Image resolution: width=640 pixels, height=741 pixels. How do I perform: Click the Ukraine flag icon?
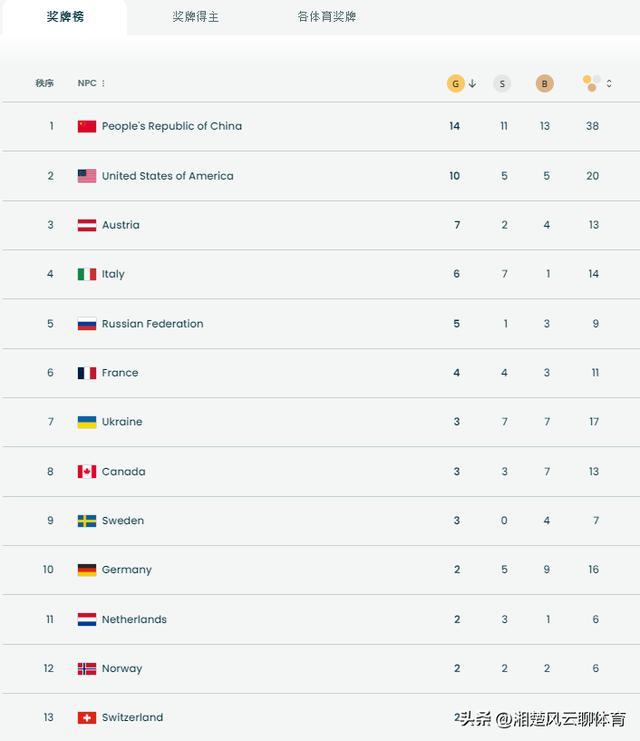click(x=87, y=422)
